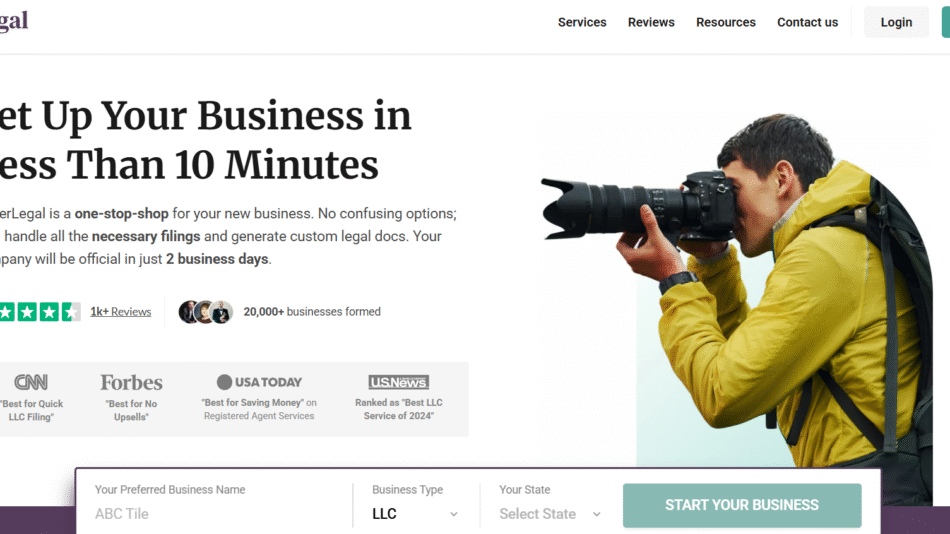
Task: Click the CNN logo
Action: 30,382
